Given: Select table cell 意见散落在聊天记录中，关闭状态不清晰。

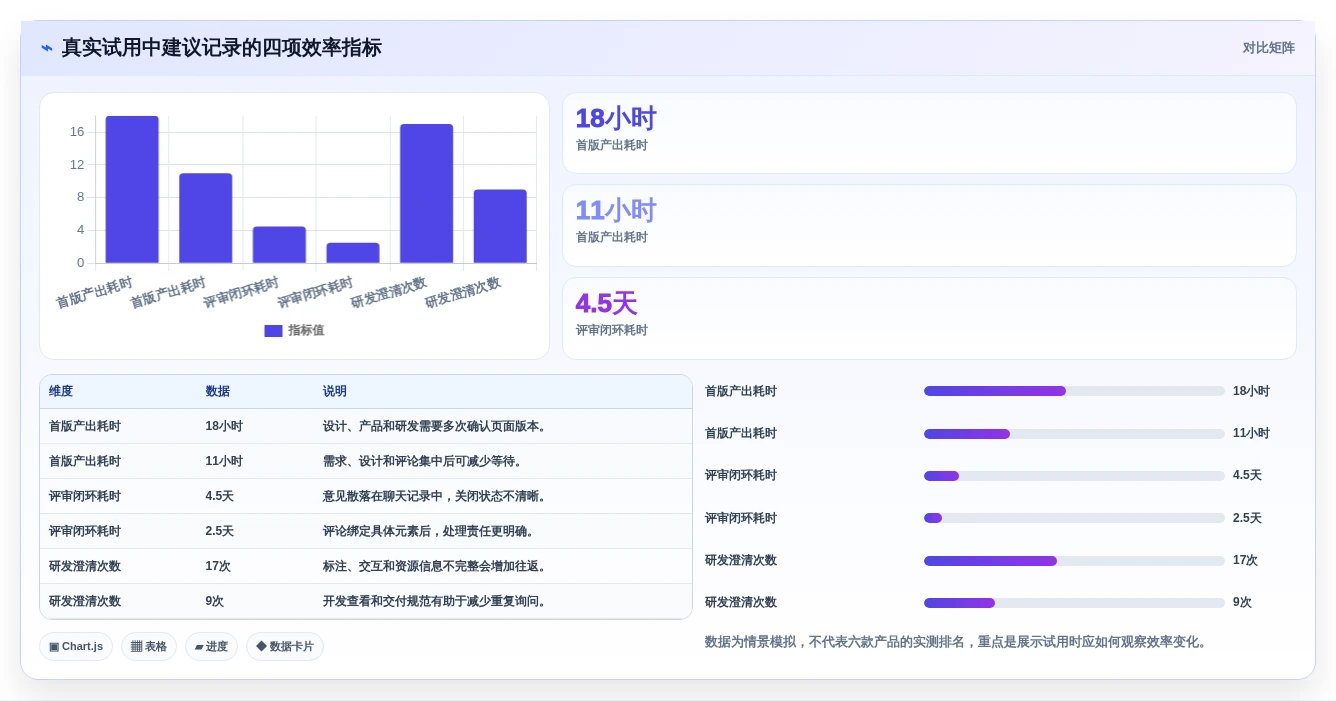Looking at the screenshot, I should [x=436, y=496].
